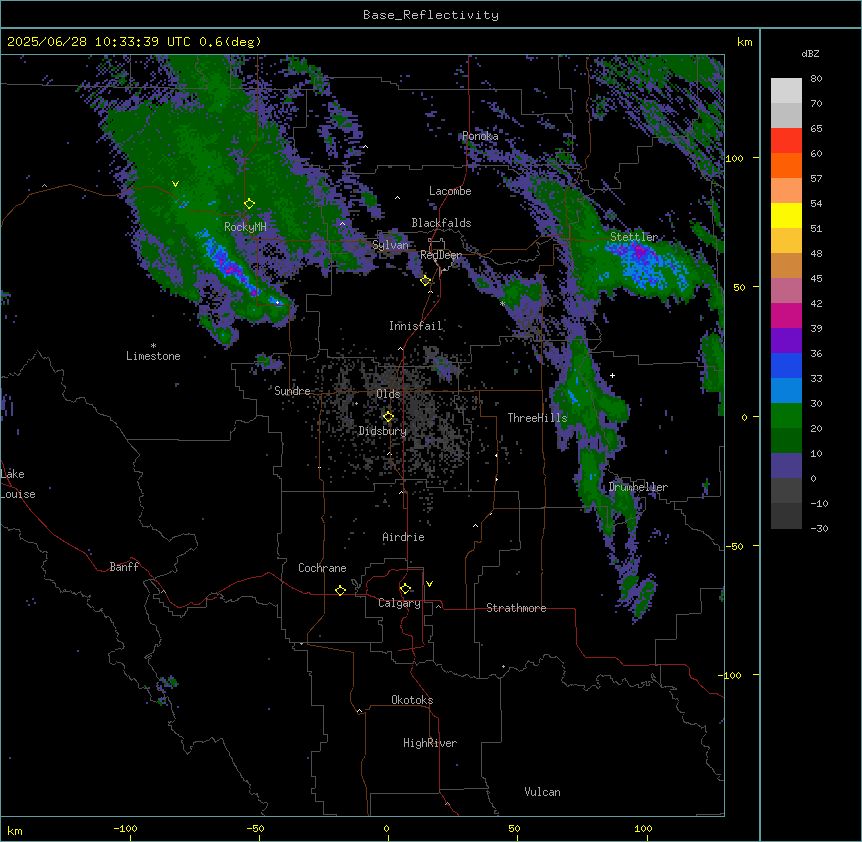This screenshot has width=862, height=842.
Task: Click the yellow diamond marker above RockyMH
Action: 249,203
